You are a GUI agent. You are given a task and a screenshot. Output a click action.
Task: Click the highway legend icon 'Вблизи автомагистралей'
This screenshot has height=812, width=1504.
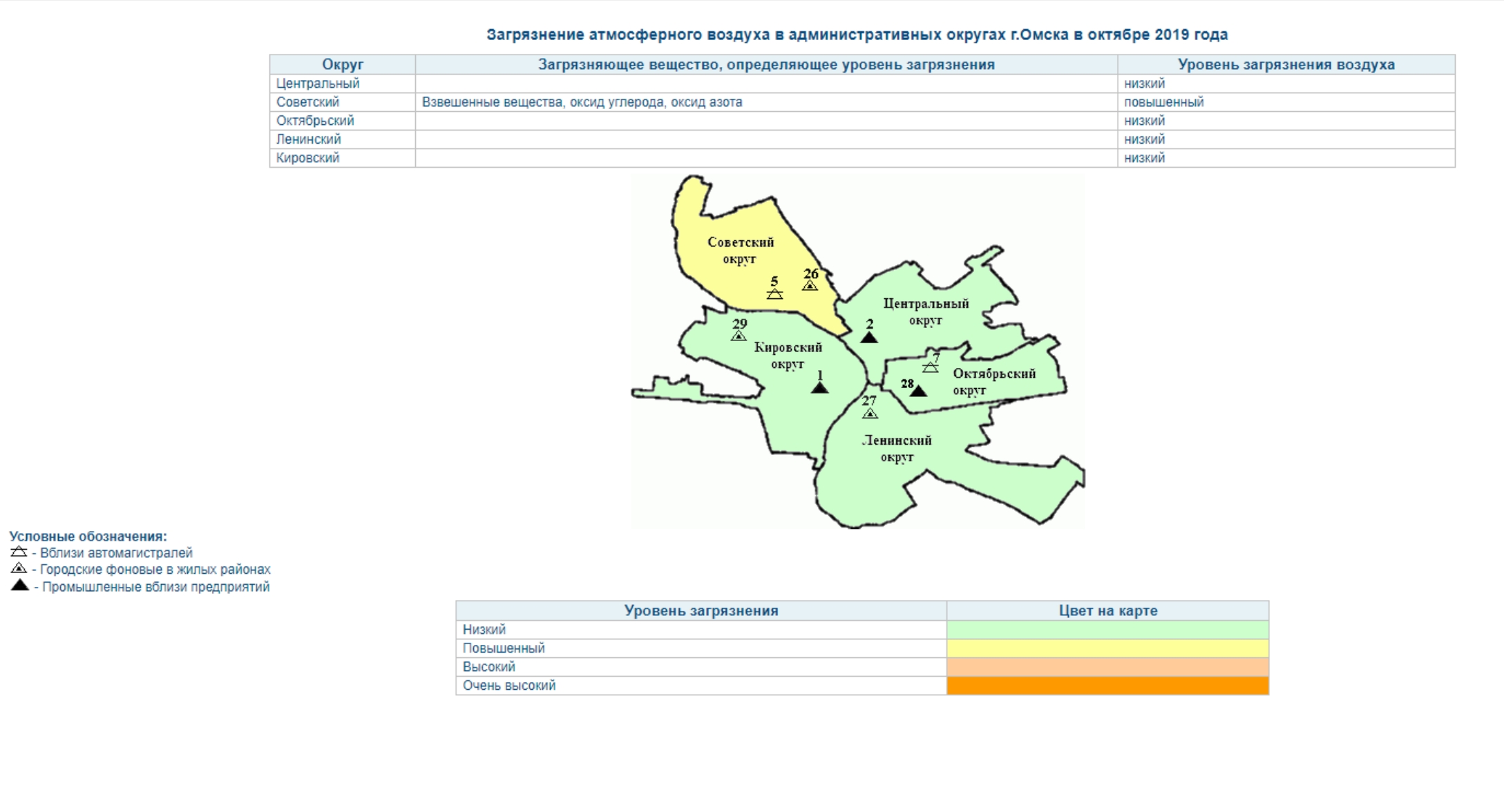(x=19, y=552)
